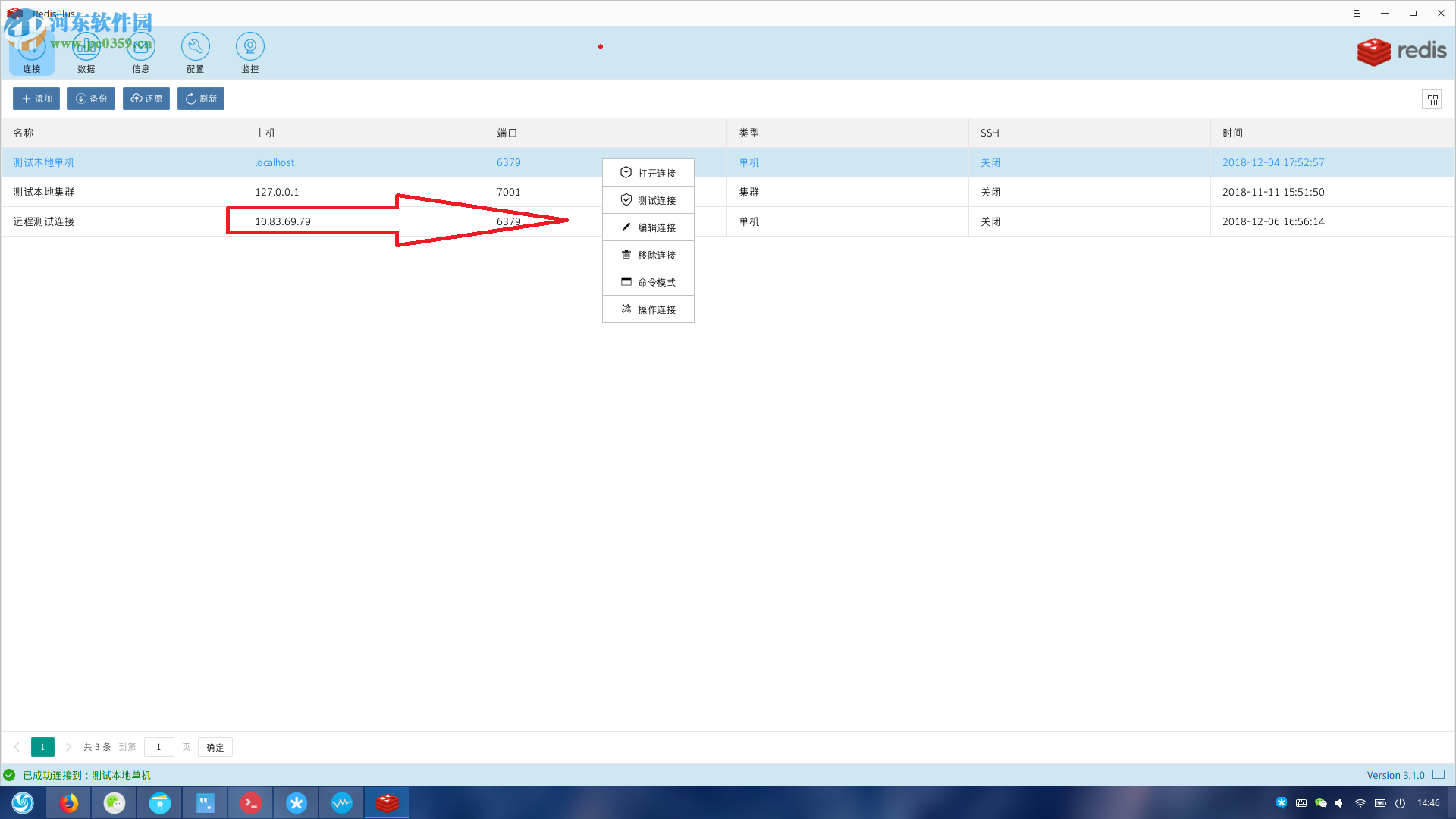Choose 命令模式 in the context menu
1456x819 pixels.
coord(648,282)
